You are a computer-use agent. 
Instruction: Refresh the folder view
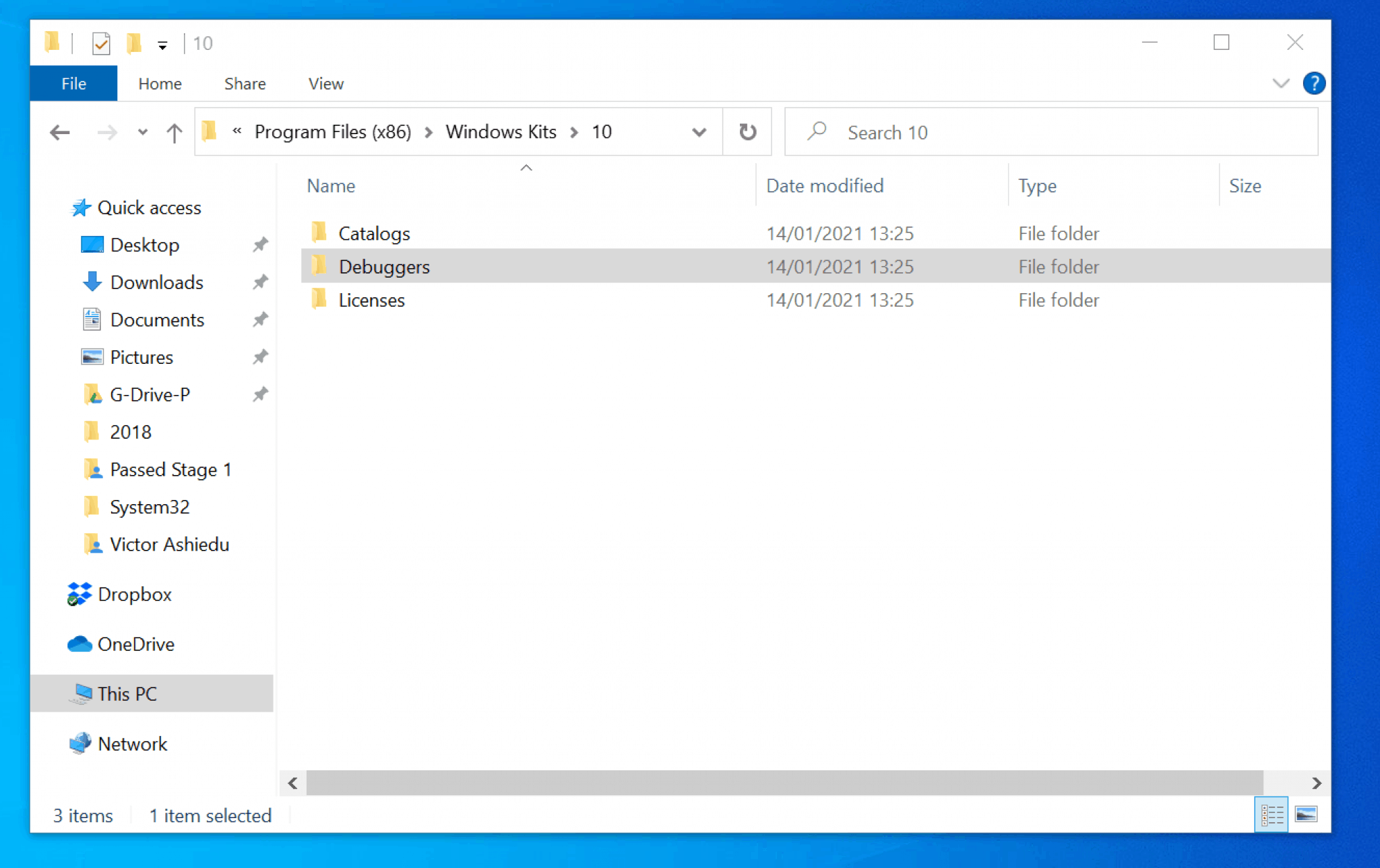pyautogui.click(x=747, y=131)
